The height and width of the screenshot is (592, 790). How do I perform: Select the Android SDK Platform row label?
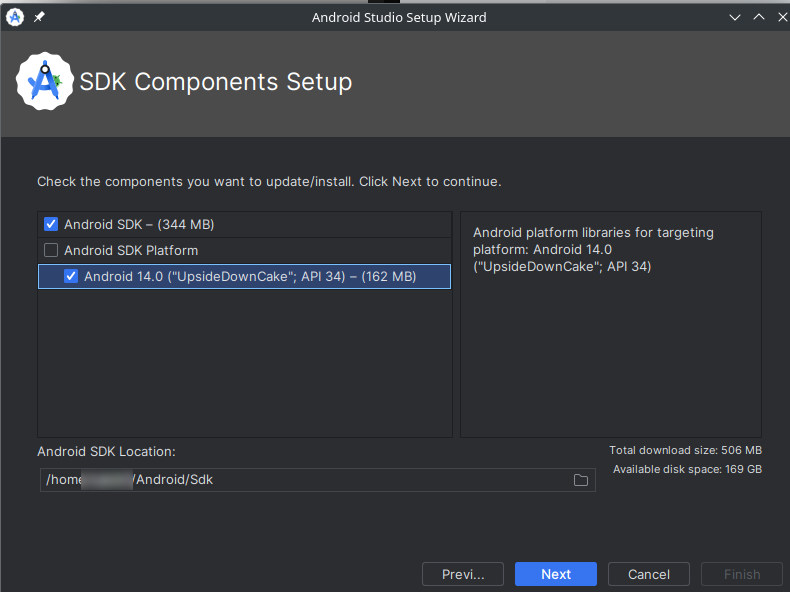pos(131,250)
